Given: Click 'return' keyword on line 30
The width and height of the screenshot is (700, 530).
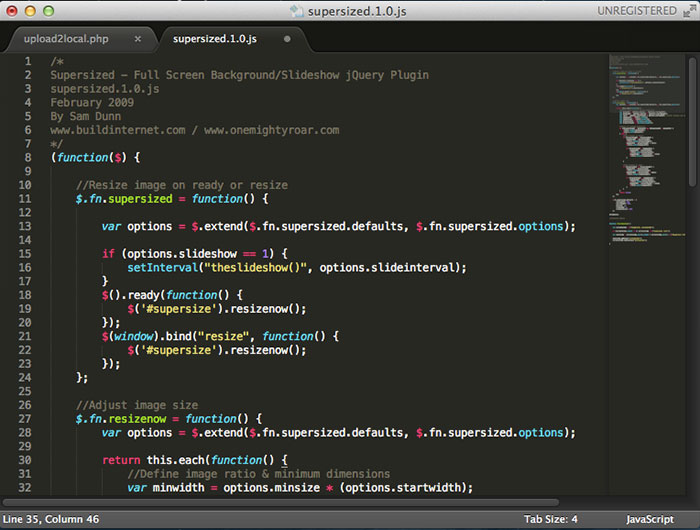Looking at the screenshot, I should (121, 460).
